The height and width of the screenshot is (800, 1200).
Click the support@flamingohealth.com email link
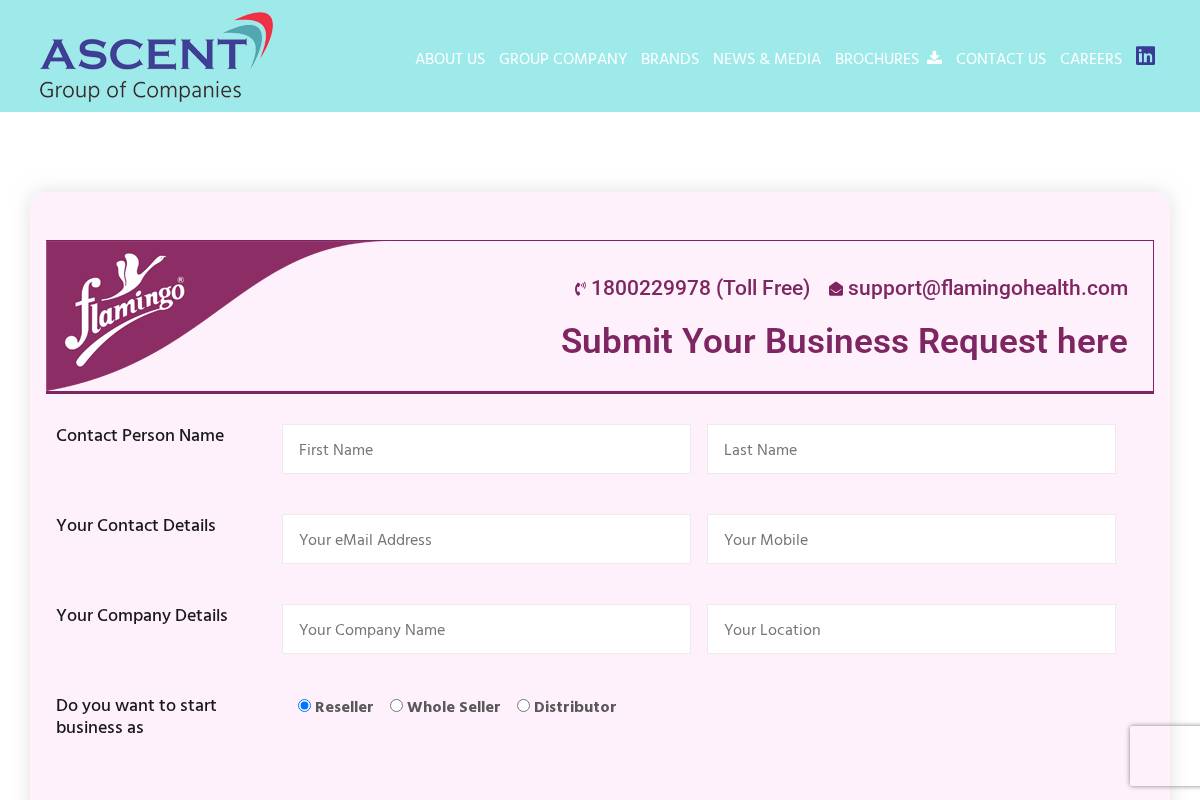coord(988,288)
